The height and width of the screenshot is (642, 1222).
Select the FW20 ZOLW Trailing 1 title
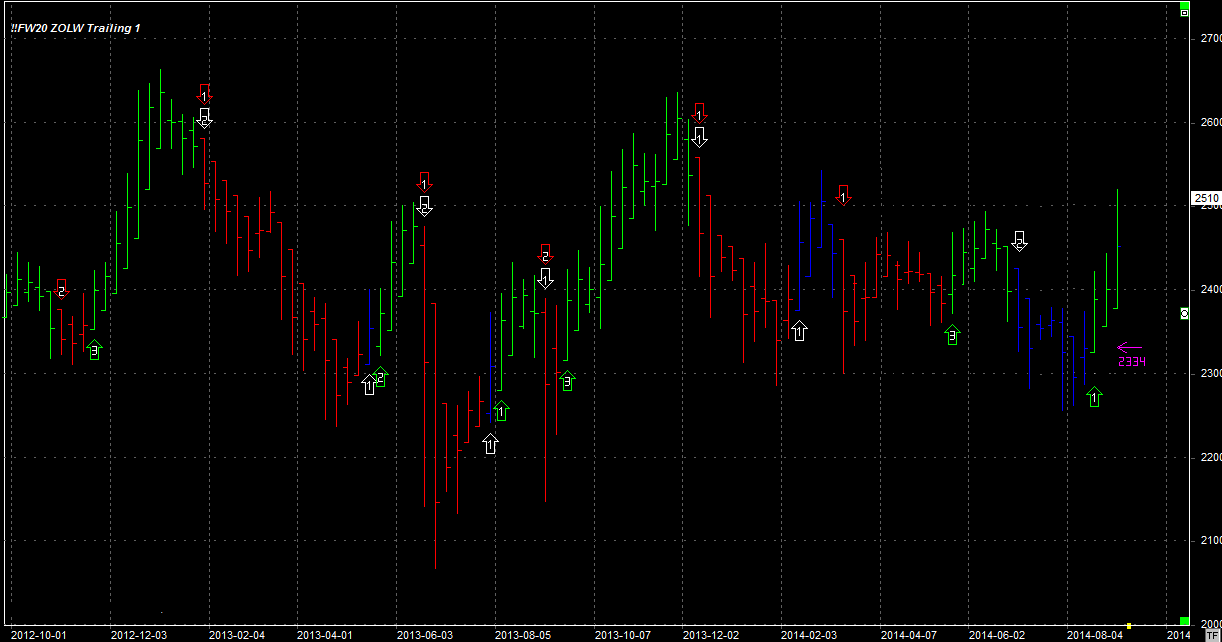pos(76,28)
